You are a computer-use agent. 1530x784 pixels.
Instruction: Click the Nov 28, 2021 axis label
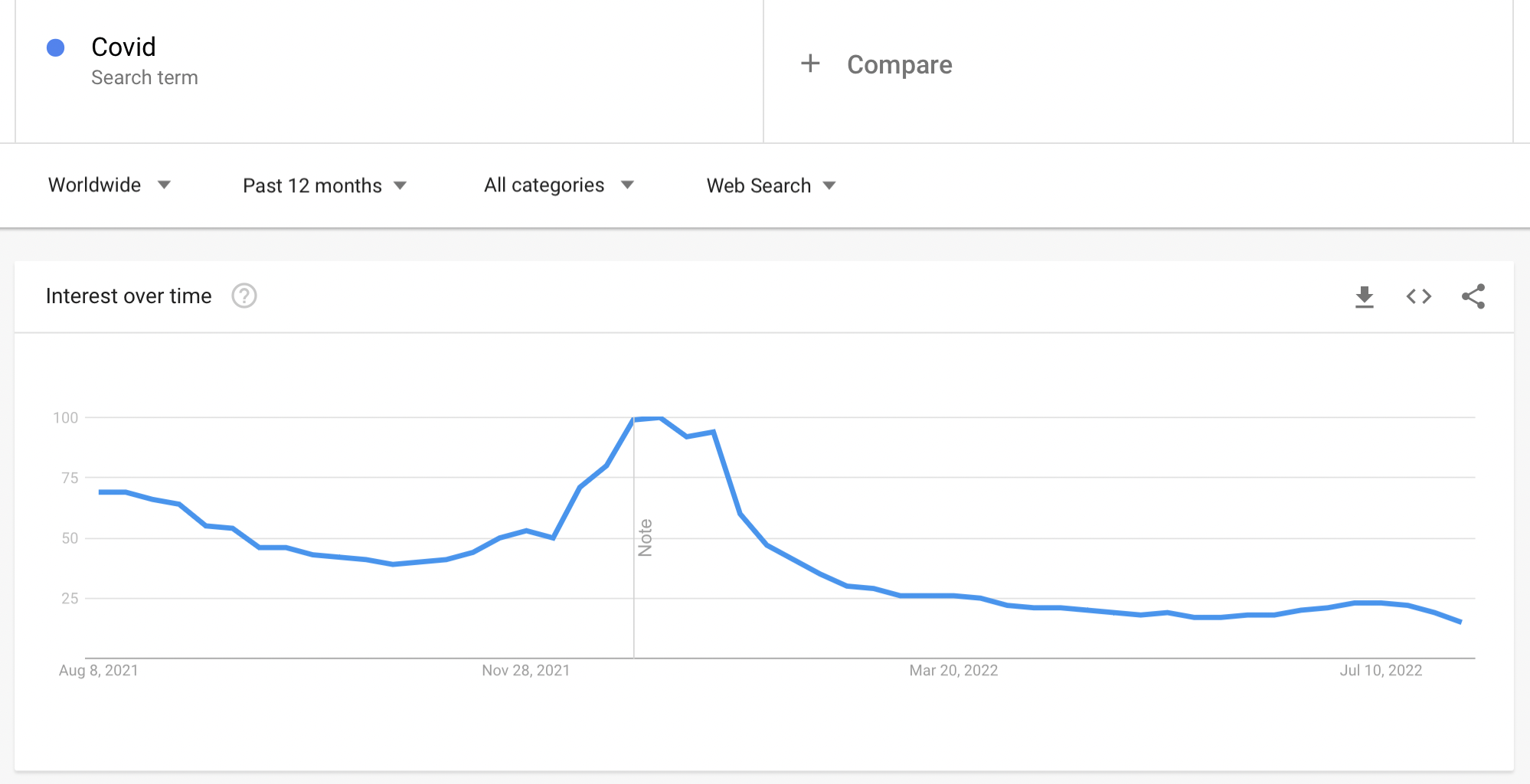click(526, 671)
